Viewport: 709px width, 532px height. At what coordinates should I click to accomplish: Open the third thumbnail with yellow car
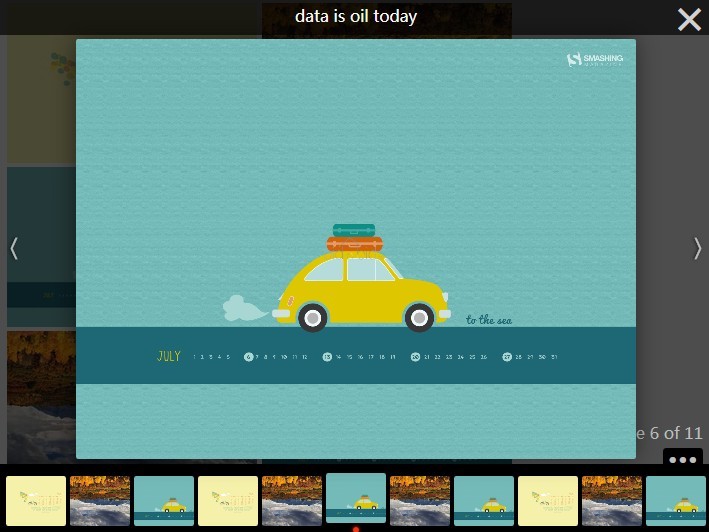click(164, 501)
